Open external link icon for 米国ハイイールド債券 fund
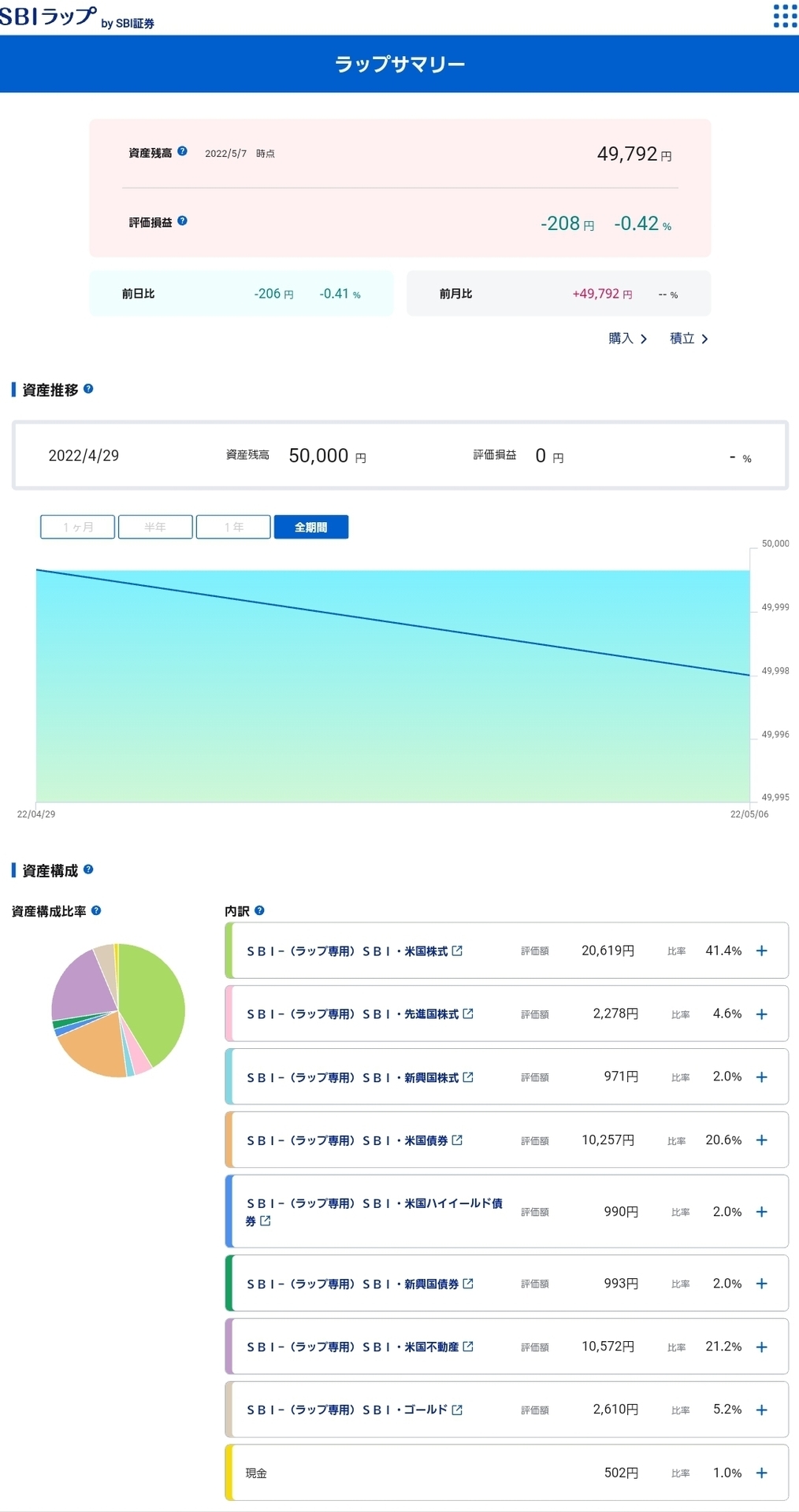Screen dimensions: 799x1512 click(266, 1221)
